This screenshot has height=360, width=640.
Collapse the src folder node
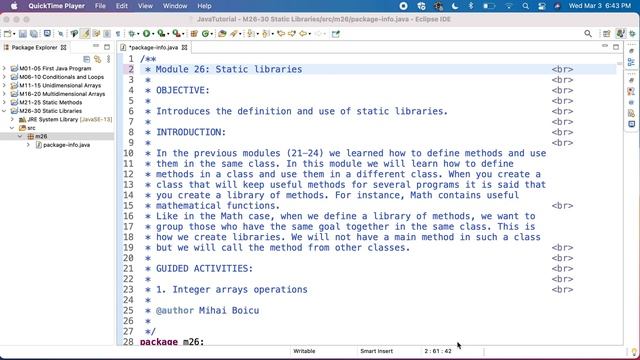tap(12, 128)
